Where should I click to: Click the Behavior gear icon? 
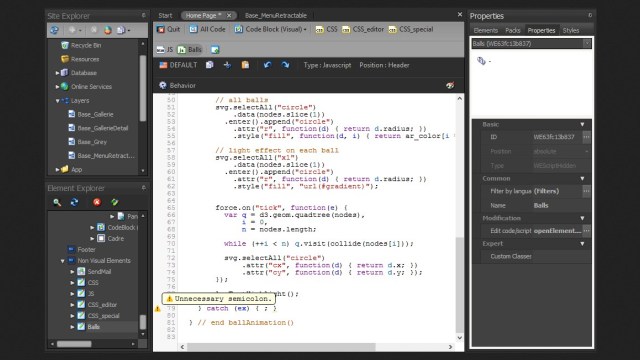tap(163, 85)
